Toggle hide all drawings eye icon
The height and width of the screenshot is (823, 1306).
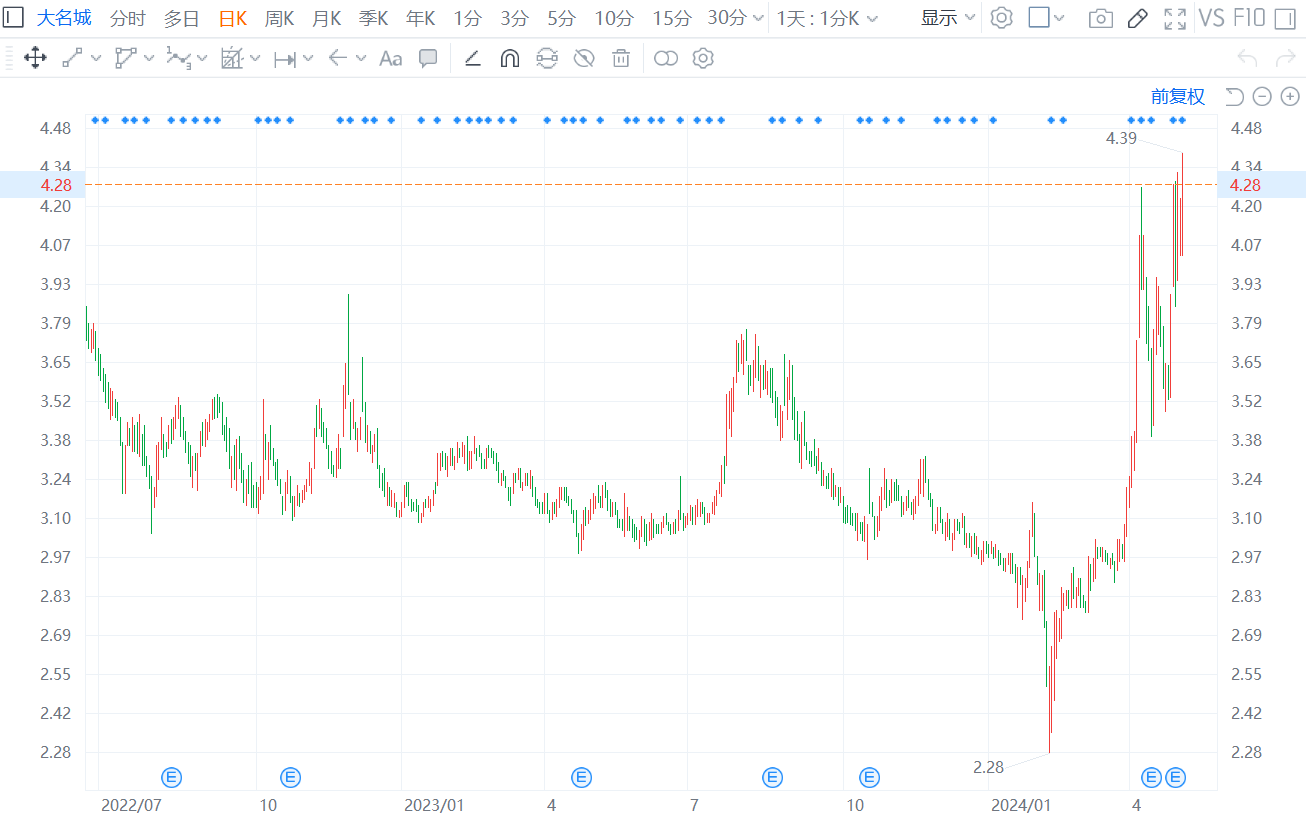click(x=584, y=58)
